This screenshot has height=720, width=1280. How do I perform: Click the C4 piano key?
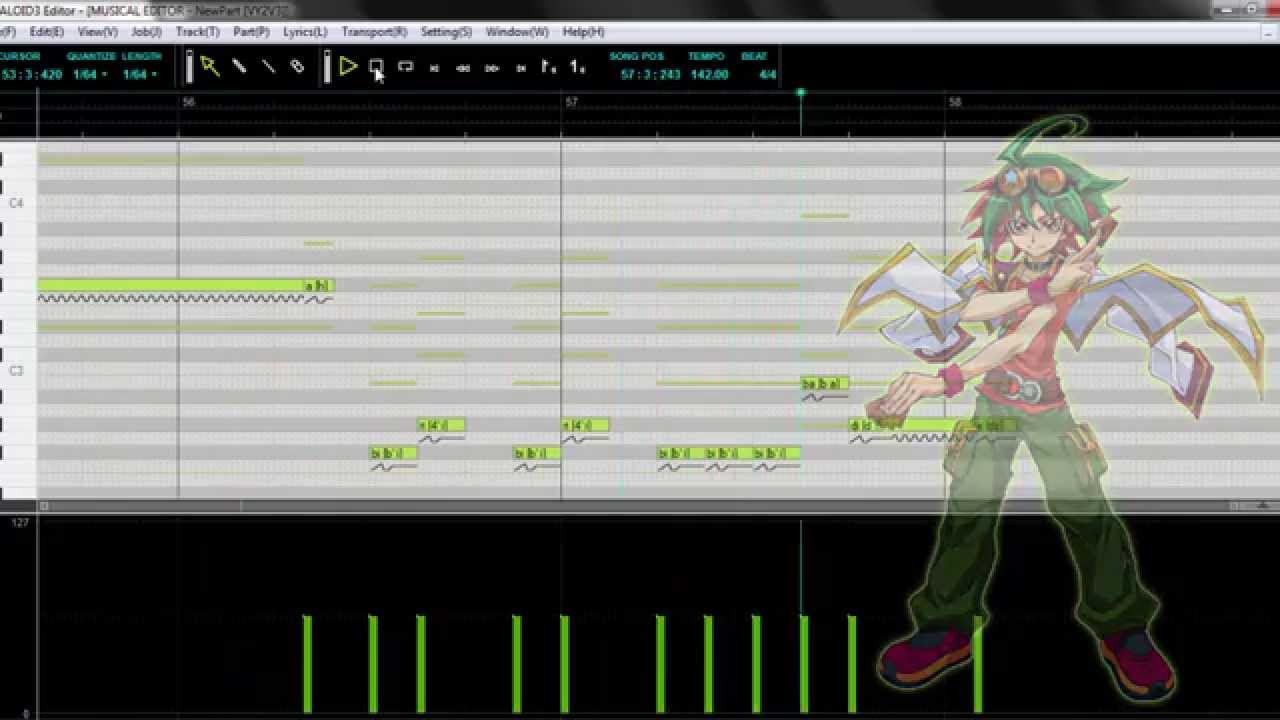point(16,203)
